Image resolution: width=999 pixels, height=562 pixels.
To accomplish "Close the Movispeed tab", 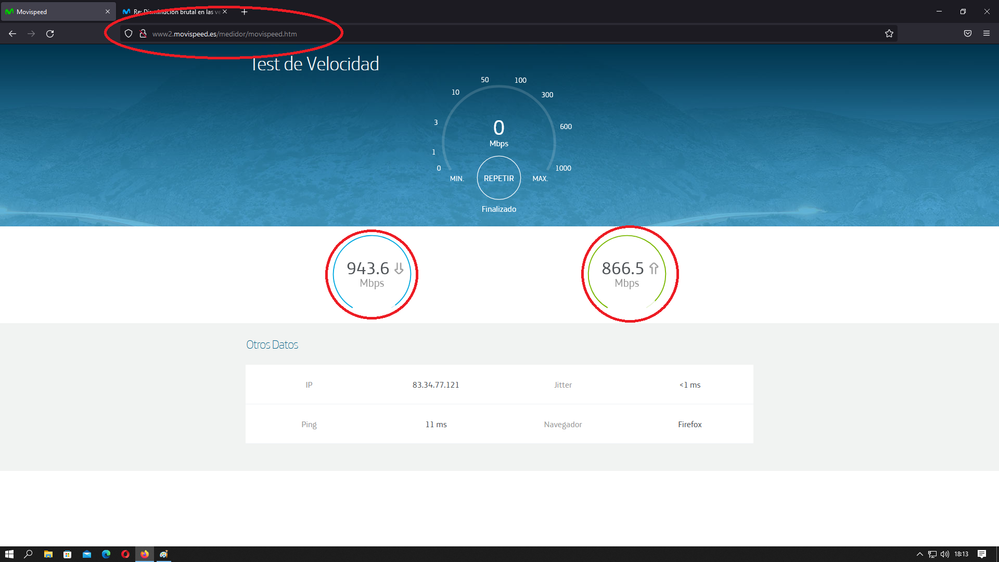I will [x=107, y=11].
